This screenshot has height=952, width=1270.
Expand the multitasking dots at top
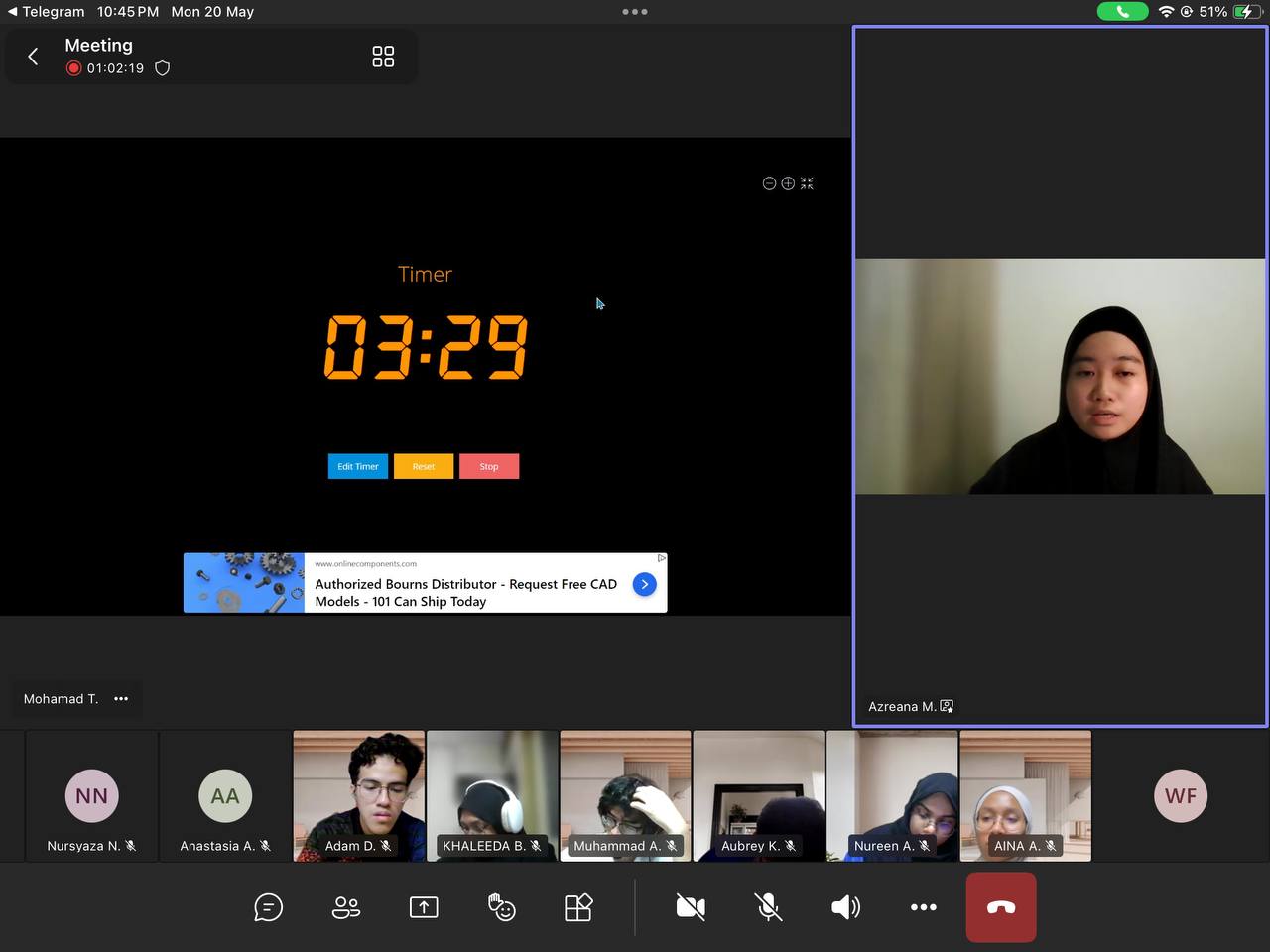tap(635, 12)
